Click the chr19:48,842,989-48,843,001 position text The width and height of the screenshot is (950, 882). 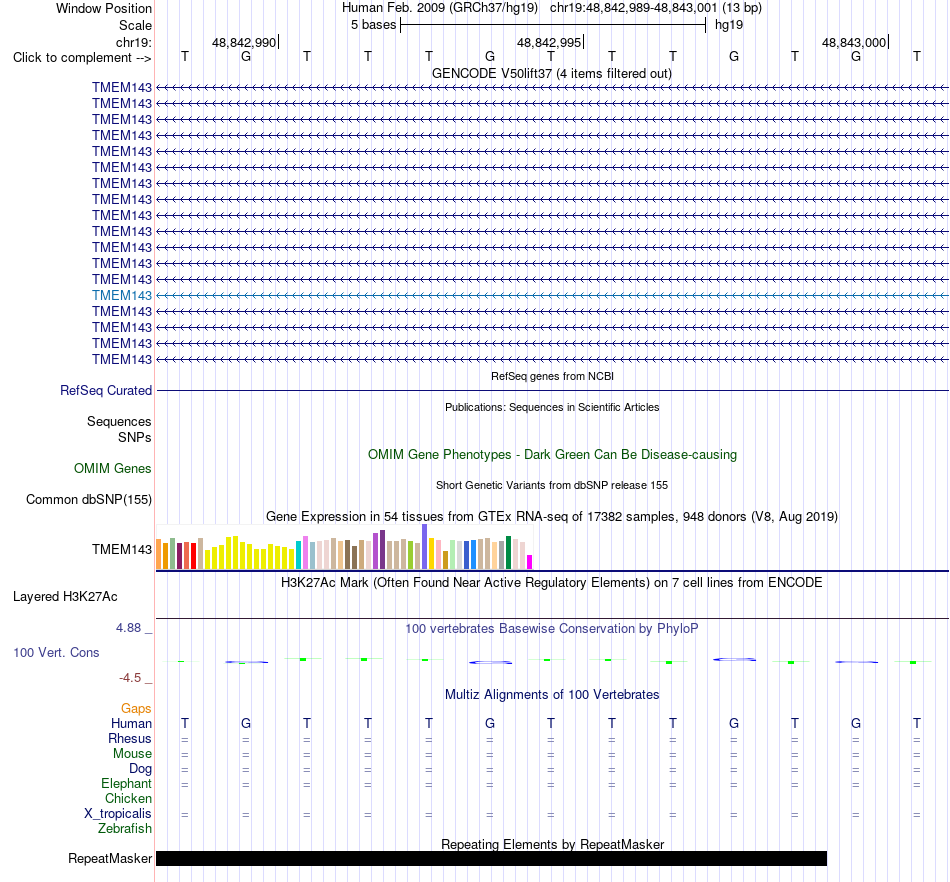coord(633,8)
